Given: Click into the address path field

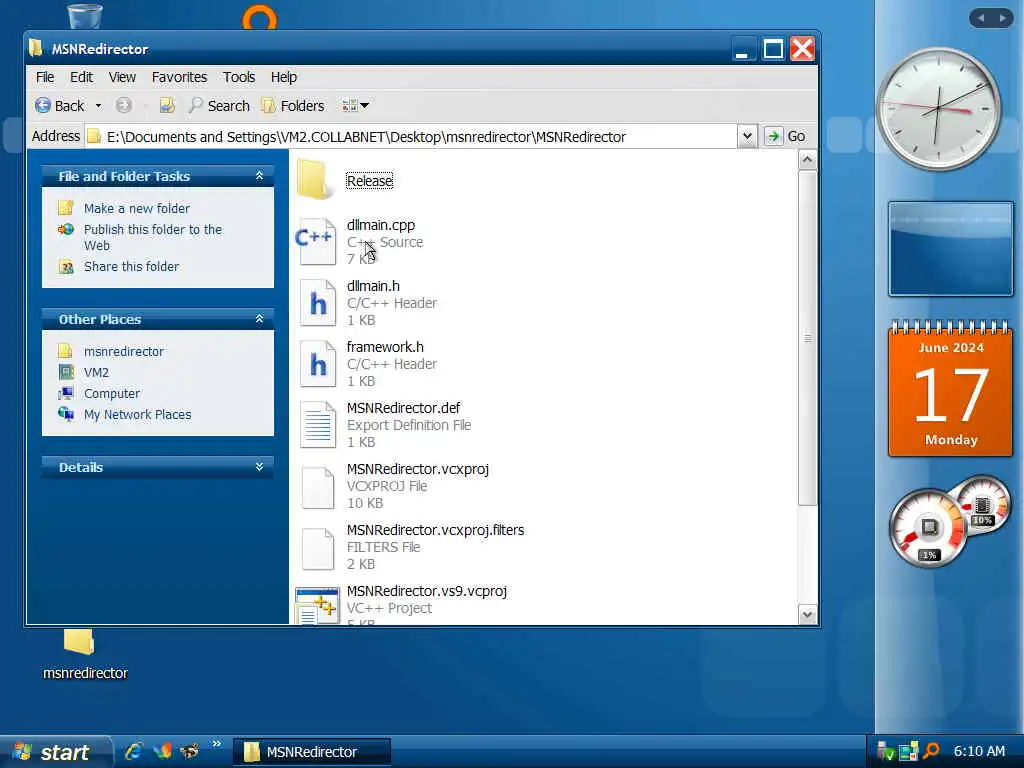Looking at the screenshot, I should pos(411,136).
